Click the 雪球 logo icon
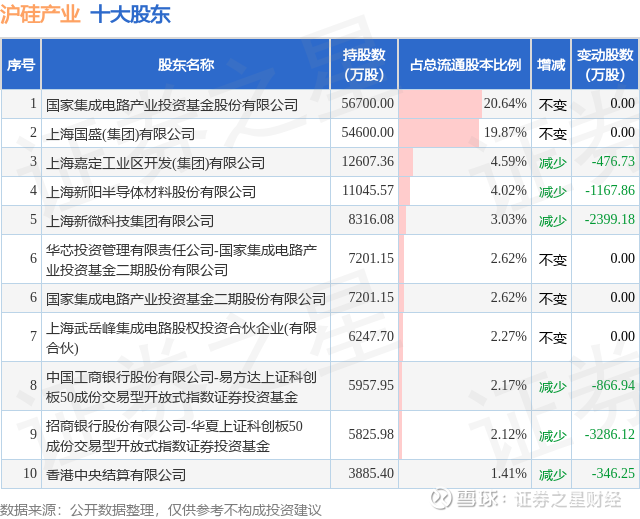Viewport: 640px width, 519px height. 441,498
